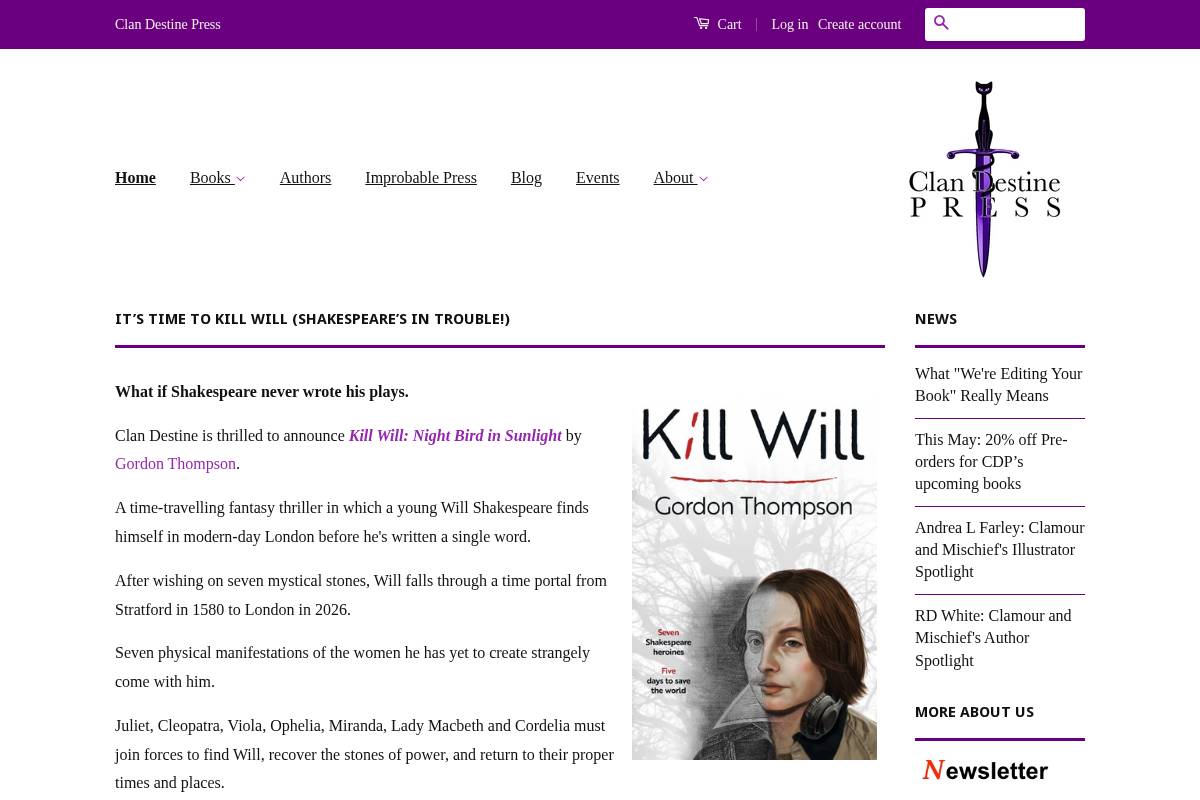Click Kill Will: Night Bird in Sunlight link
Screen dimensions: 1200x800
click(455, 435)
